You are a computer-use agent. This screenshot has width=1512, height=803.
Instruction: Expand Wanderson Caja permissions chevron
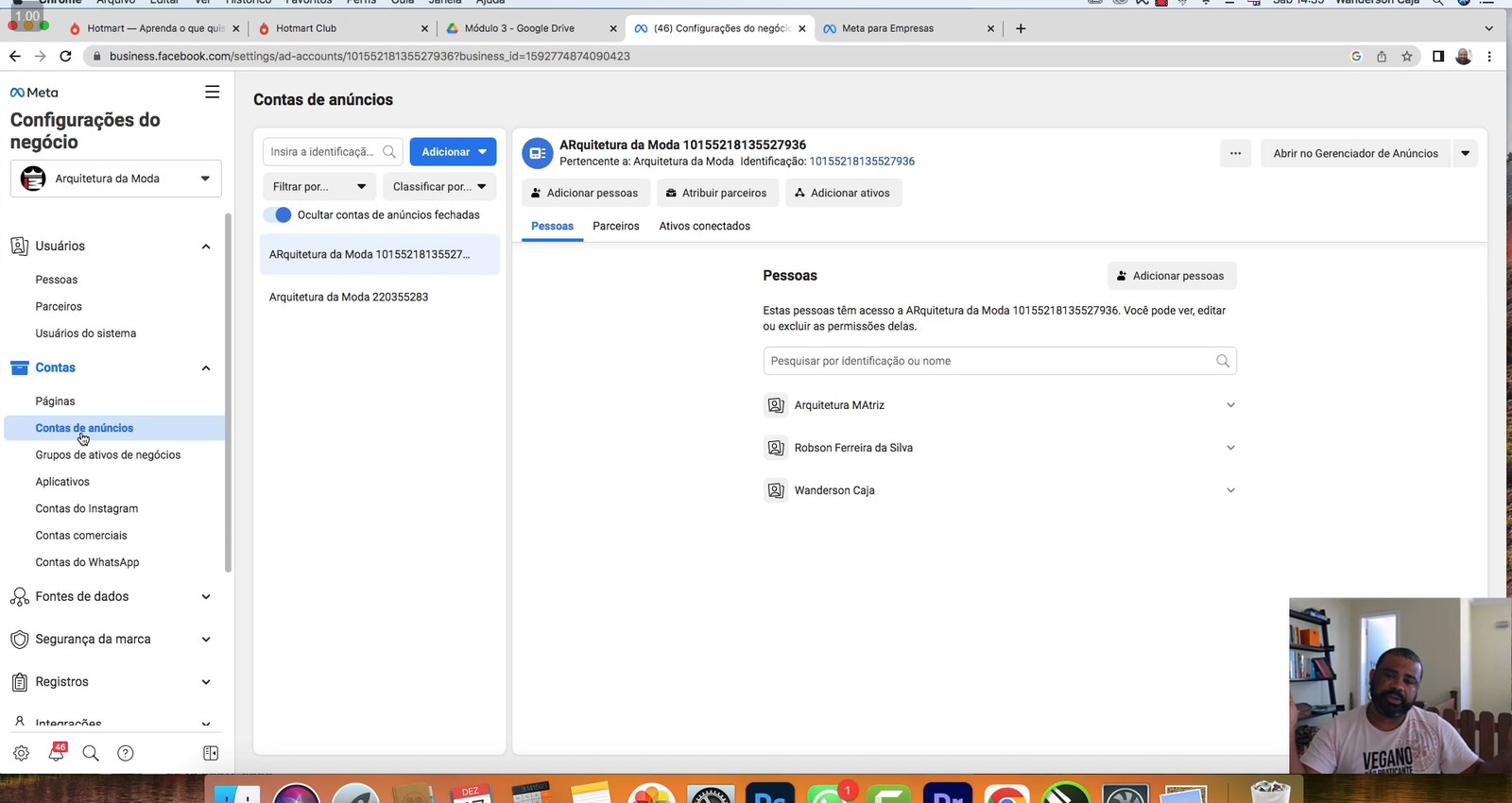pyautogui.click(x=1230, y=490)
